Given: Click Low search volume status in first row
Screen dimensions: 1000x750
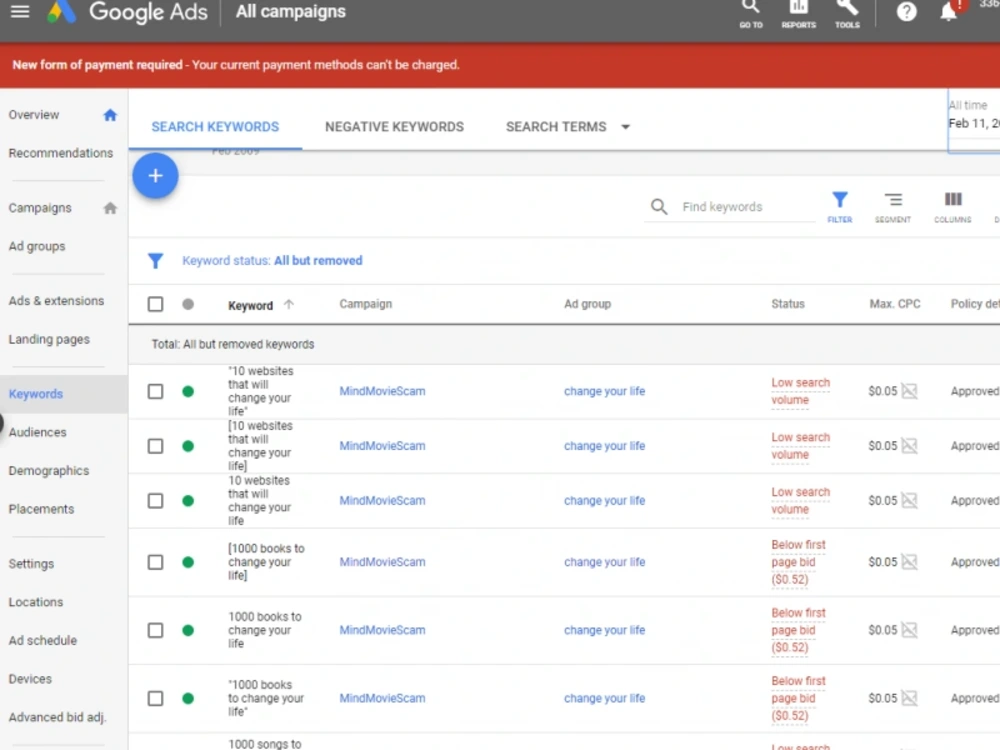Looking at the screenshot, I should (800, 391).
